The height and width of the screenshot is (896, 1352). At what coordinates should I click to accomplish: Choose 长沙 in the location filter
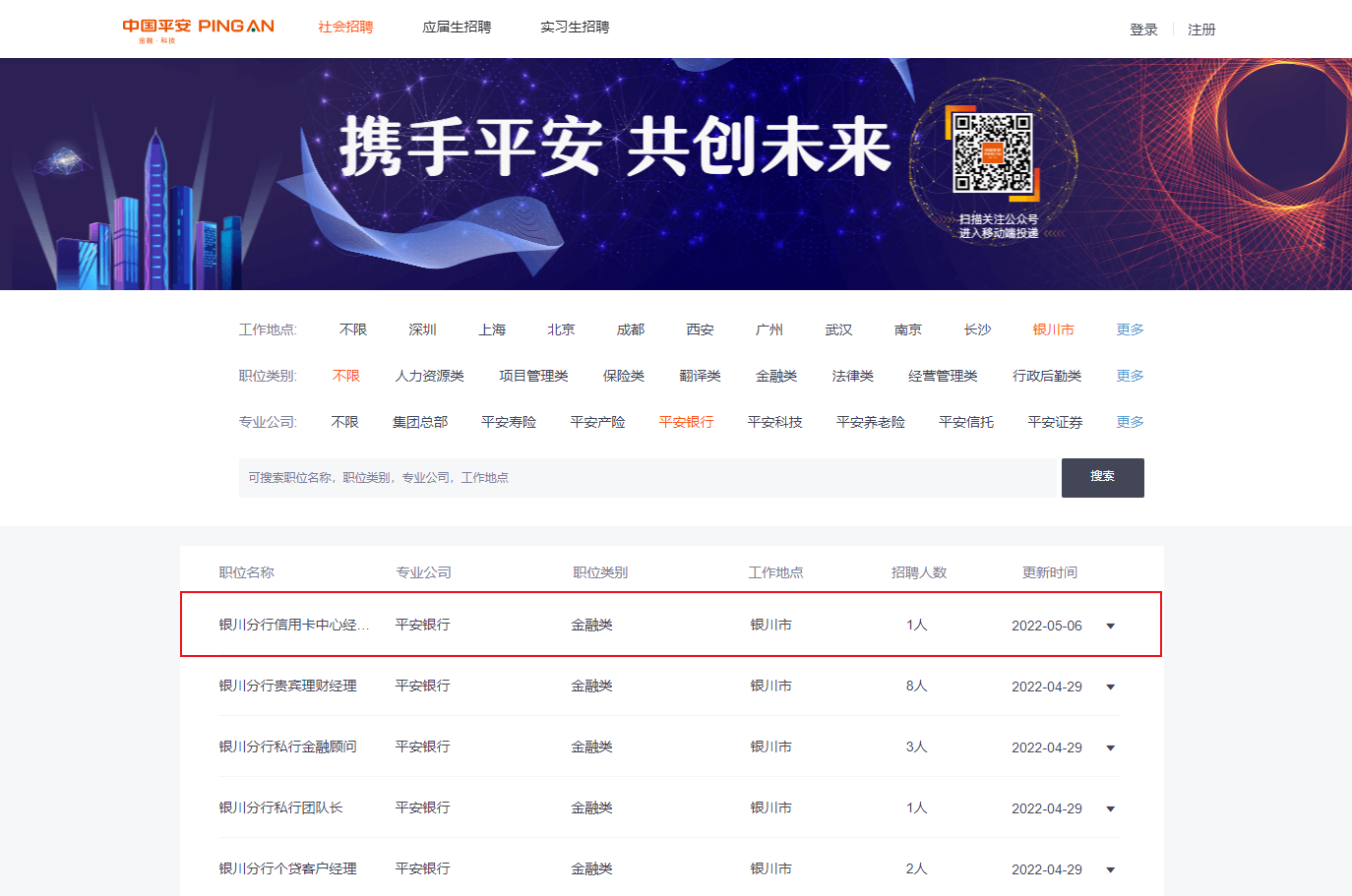[977, 329]
